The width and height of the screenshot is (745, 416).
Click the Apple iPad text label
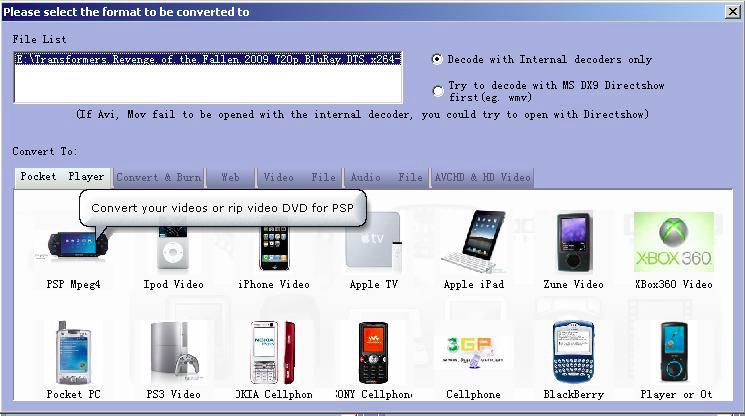(x=474, y=284)
